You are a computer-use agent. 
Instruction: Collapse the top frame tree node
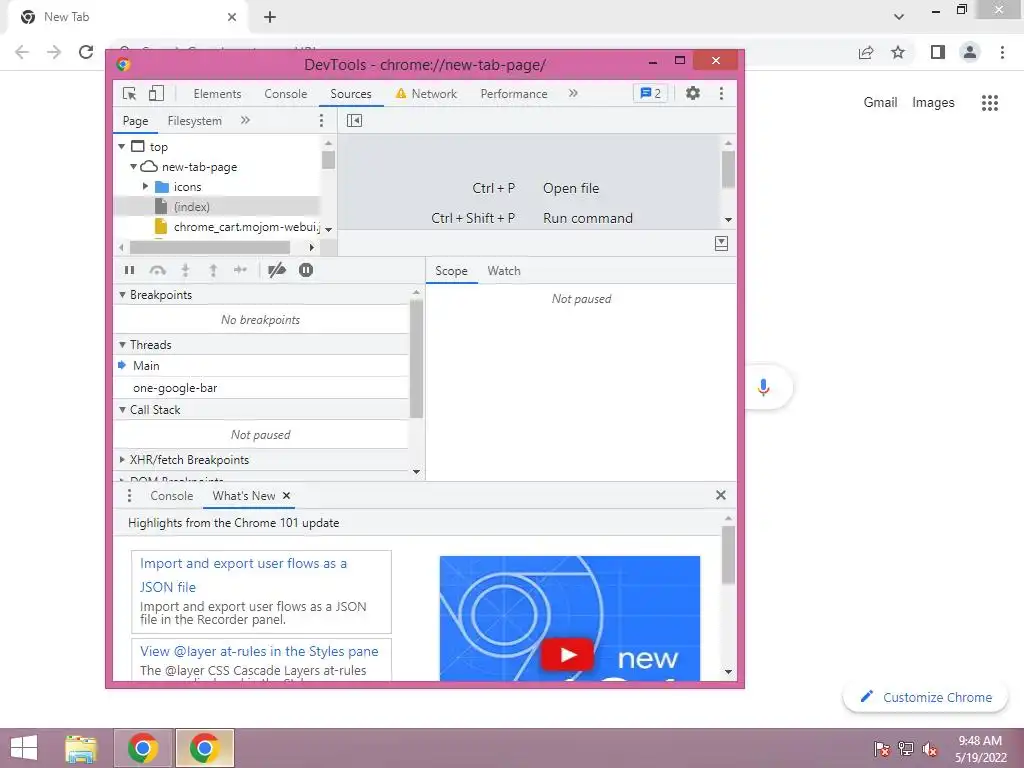coord(121,147)
